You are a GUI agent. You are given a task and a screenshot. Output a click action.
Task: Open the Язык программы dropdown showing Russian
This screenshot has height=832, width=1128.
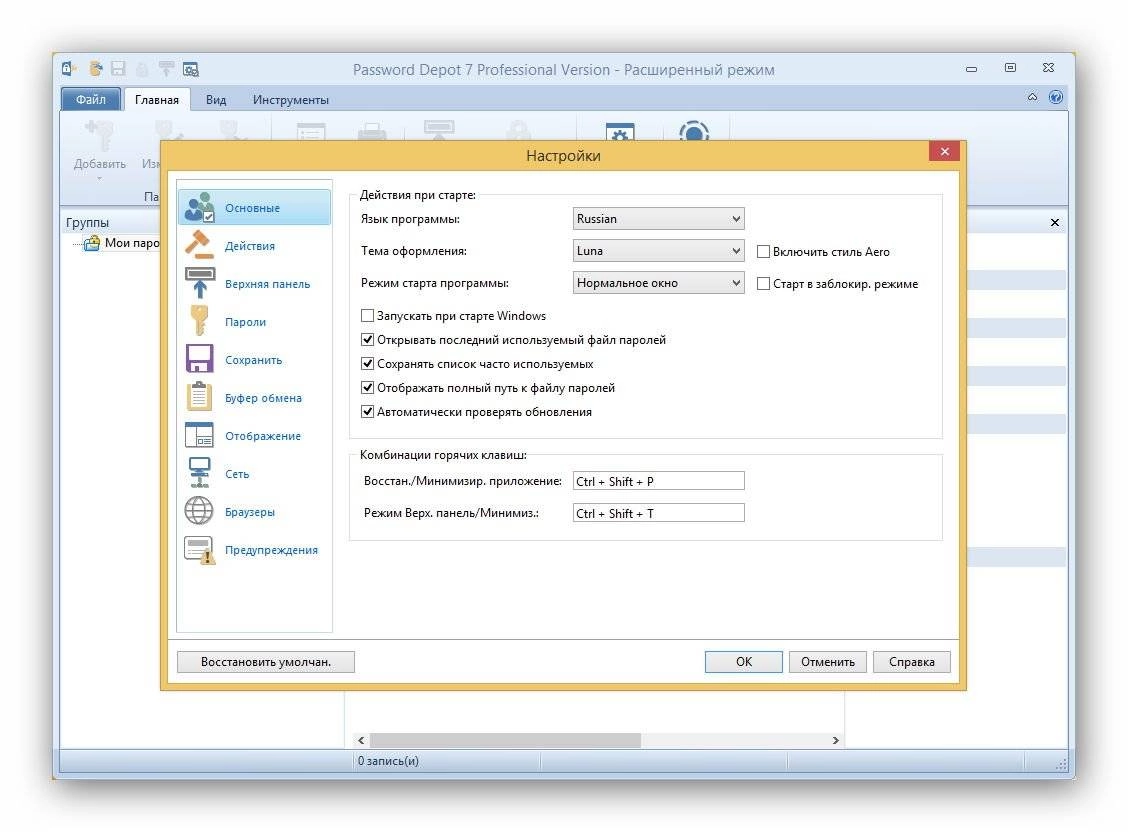tap(658, 219)
